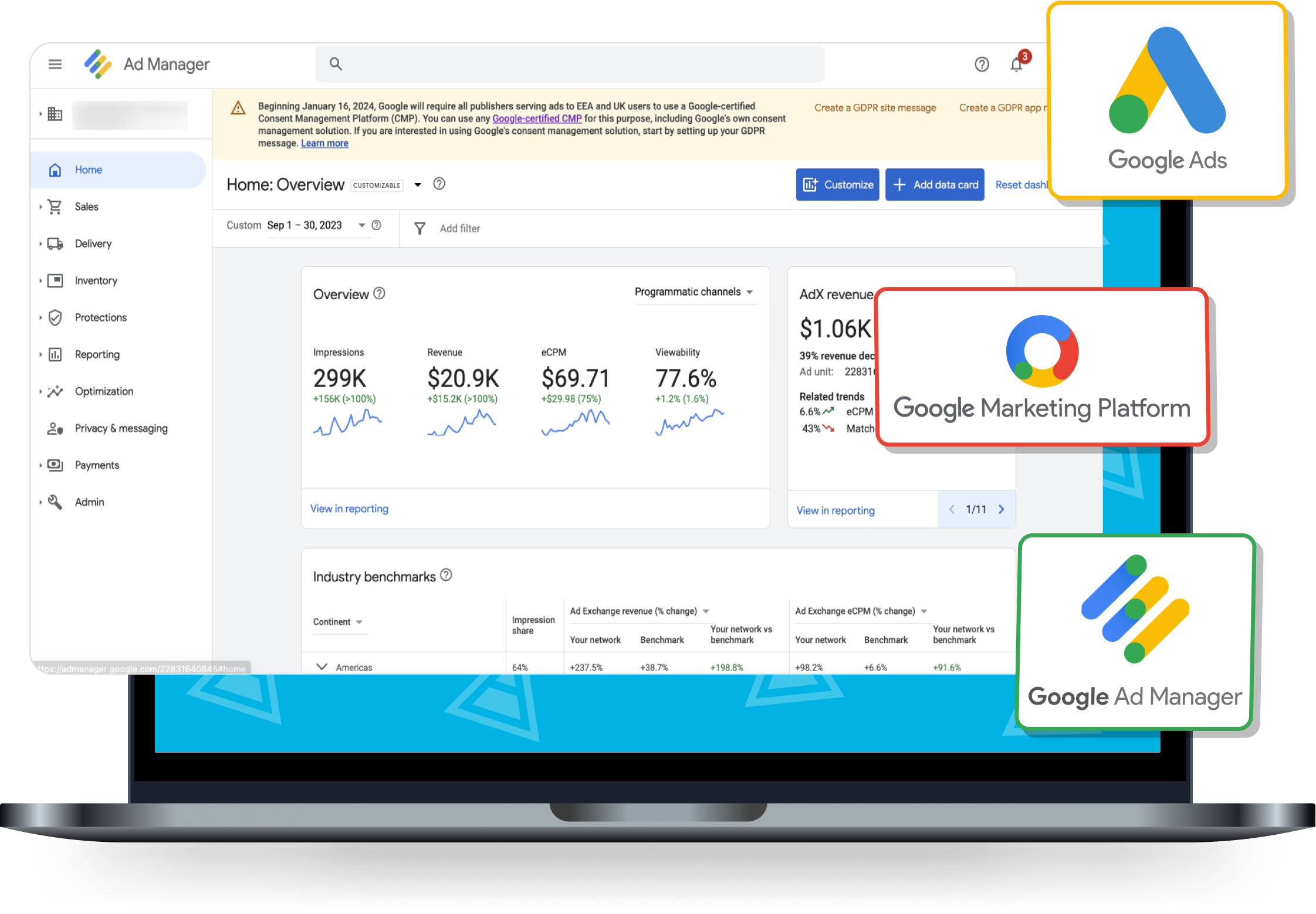Click the Viewability 77.6% value
Viewport: 1316px width, 914px height.
click(686, 378)
